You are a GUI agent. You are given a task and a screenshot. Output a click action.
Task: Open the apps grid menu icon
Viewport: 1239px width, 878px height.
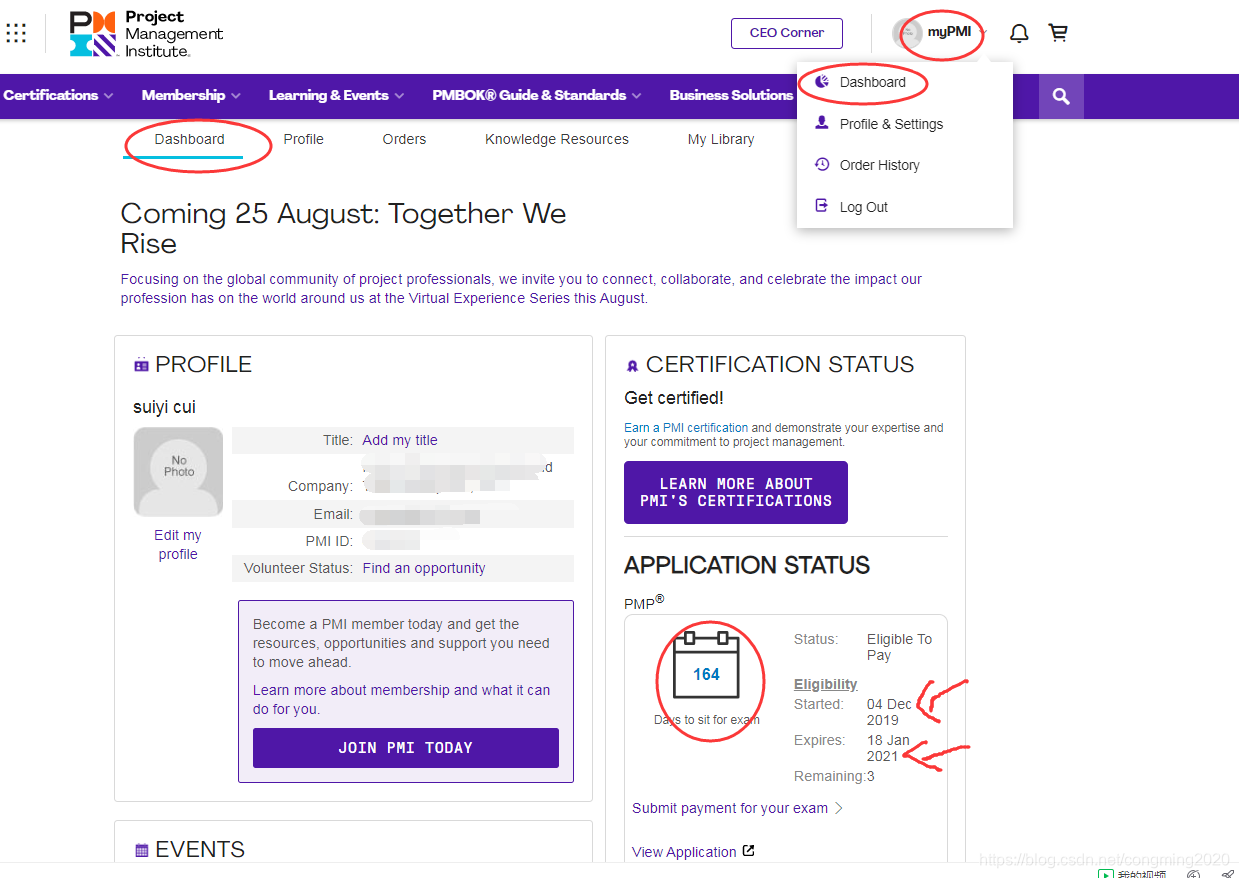point(16,33)
